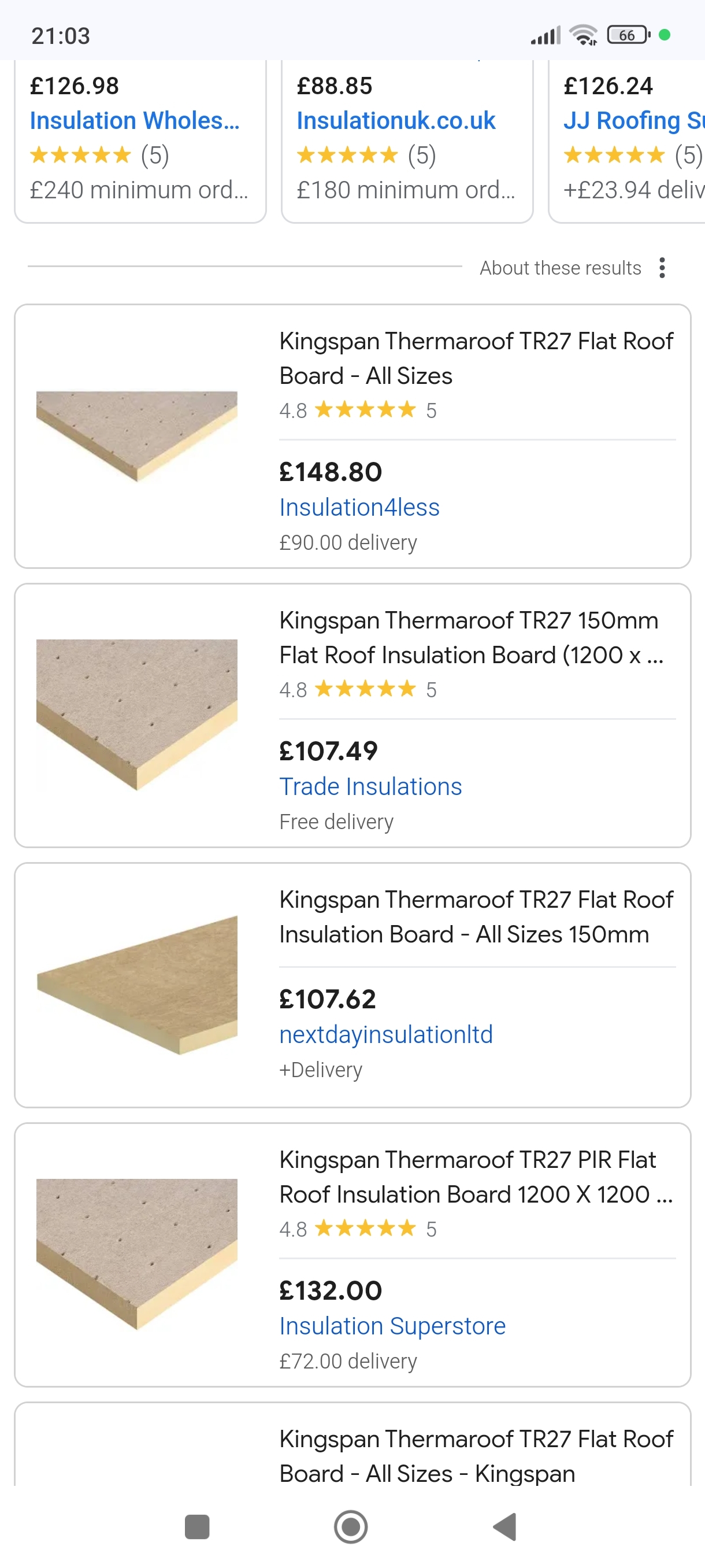Image resolution: width=705 pixels, height=1568 pixels.
Task: Visit the Insulationuk.co.uk seller link
Action: click(396, 120)
